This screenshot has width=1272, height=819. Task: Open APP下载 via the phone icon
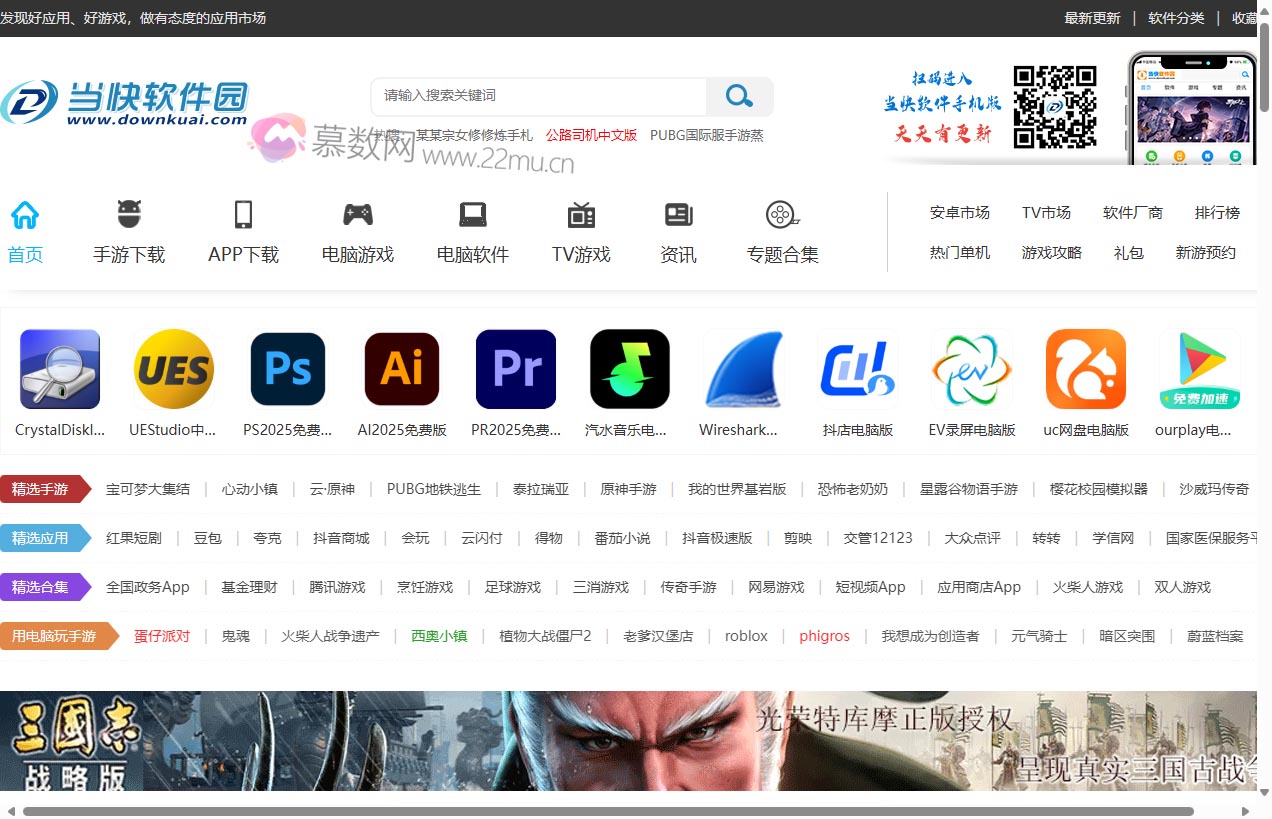click(243, 213)
